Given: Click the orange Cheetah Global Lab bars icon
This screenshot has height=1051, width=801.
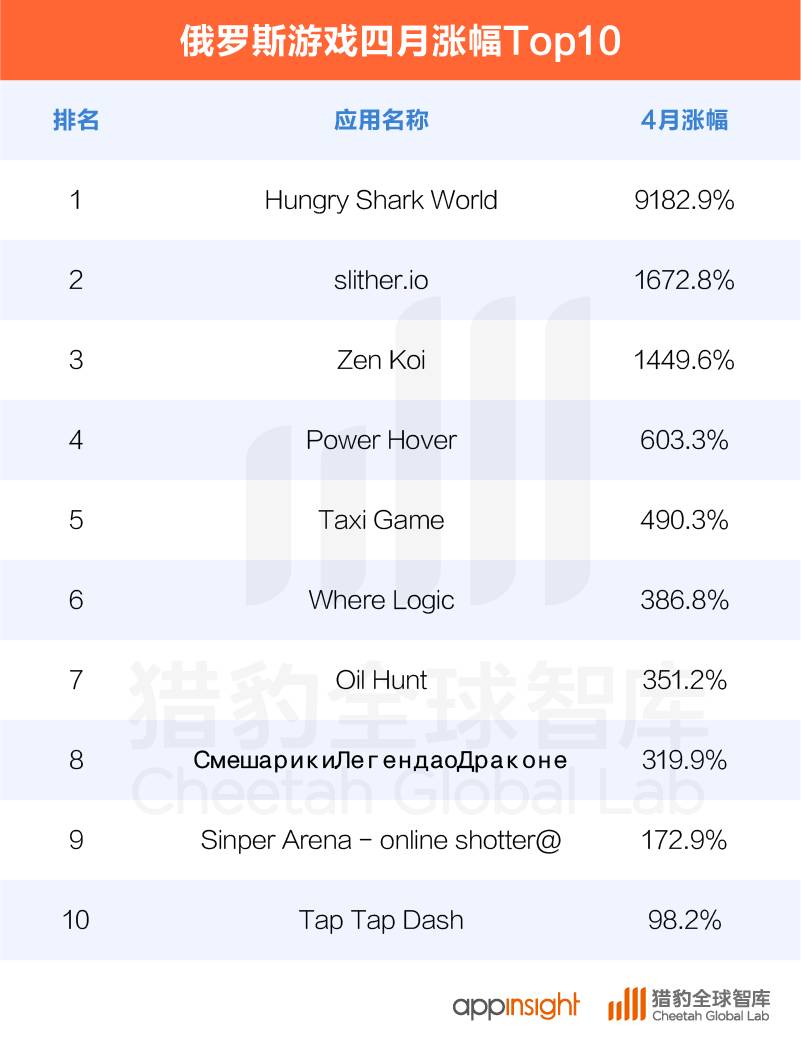Looking at the screenshot, I should pos(626,1004).
